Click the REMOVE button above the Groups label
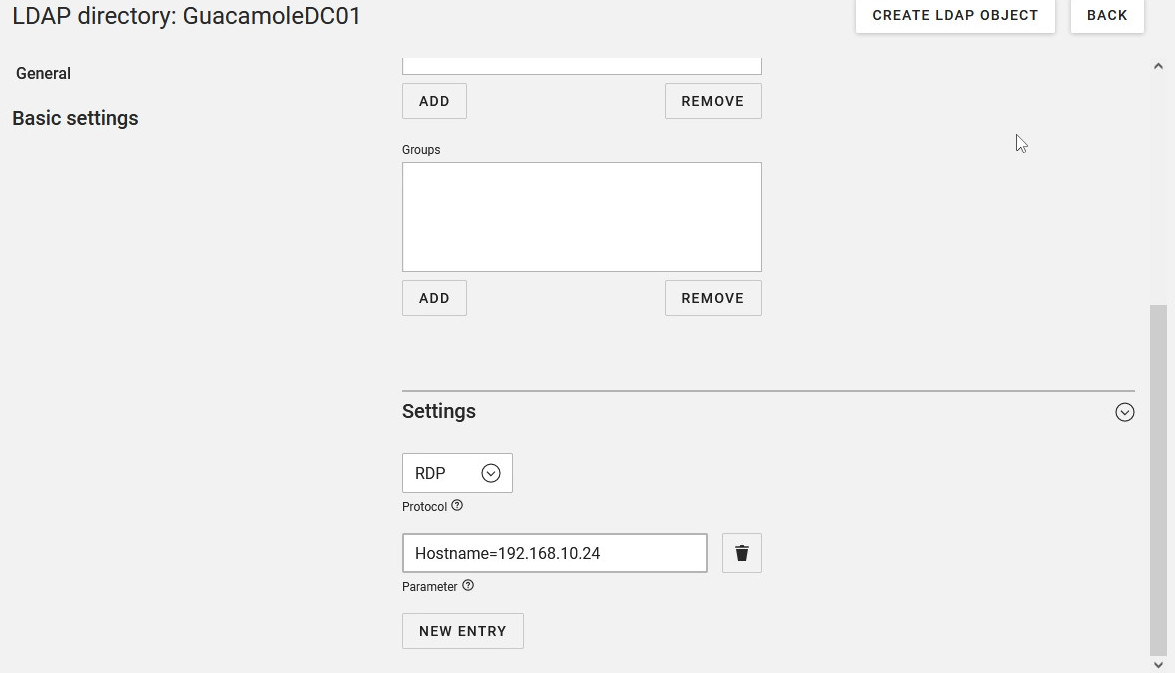This screenshot has height=673, width=1175. (x=712, y=101)
